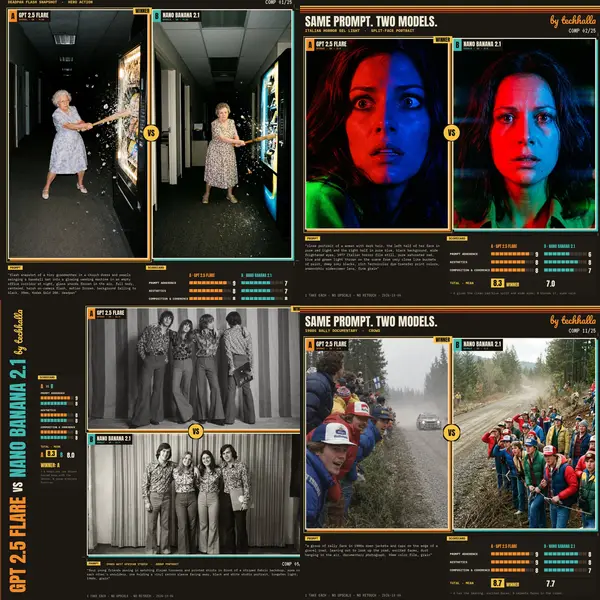Click the teal prompt adherence bar under rally images
The width and height of the screenshot is (600, 600).
click(565, 554)
